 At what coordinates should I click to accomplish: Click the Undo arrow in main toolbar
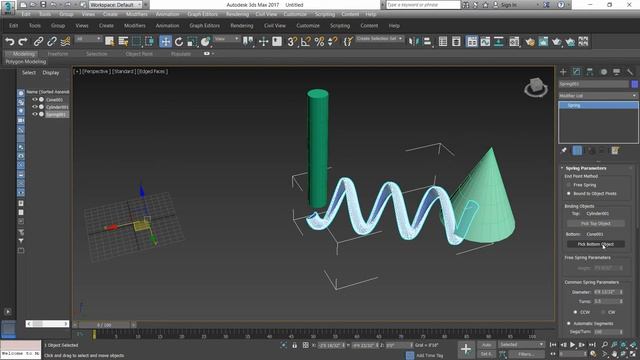point(9,41)
